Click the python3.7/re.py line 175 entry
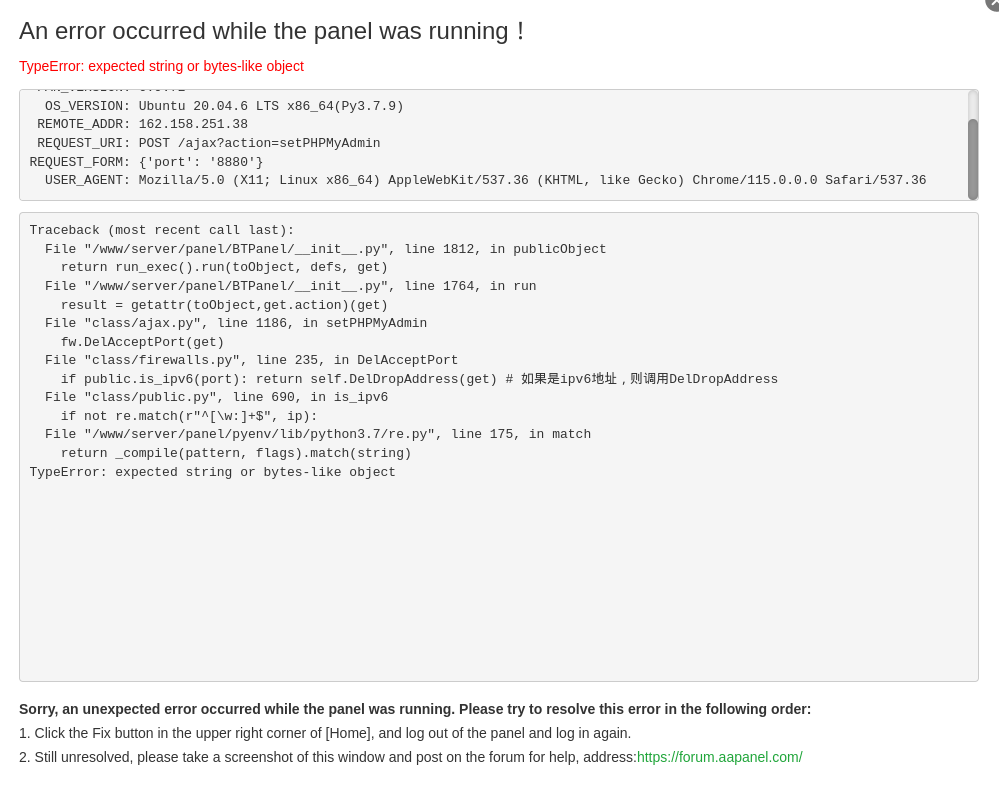 pos(317,435)
